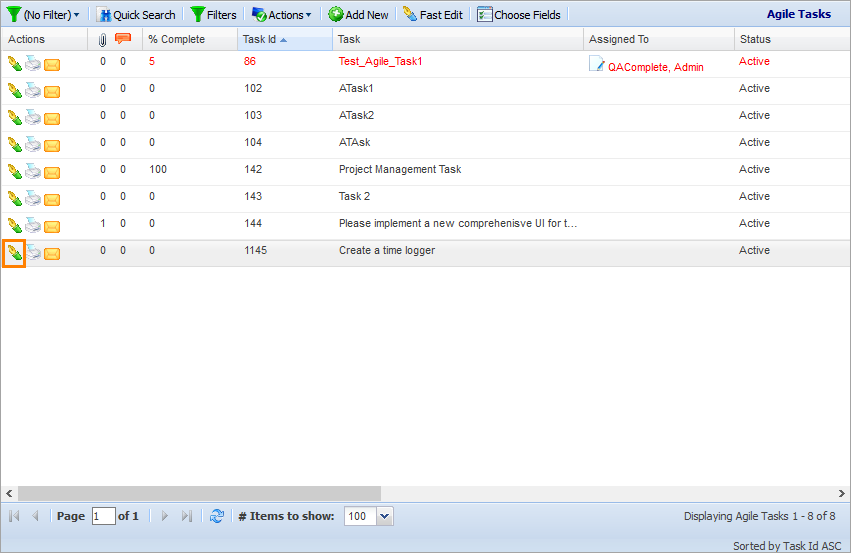851x553 pixels.
Task: Open Choose Fields
Action: coord(519,15)
